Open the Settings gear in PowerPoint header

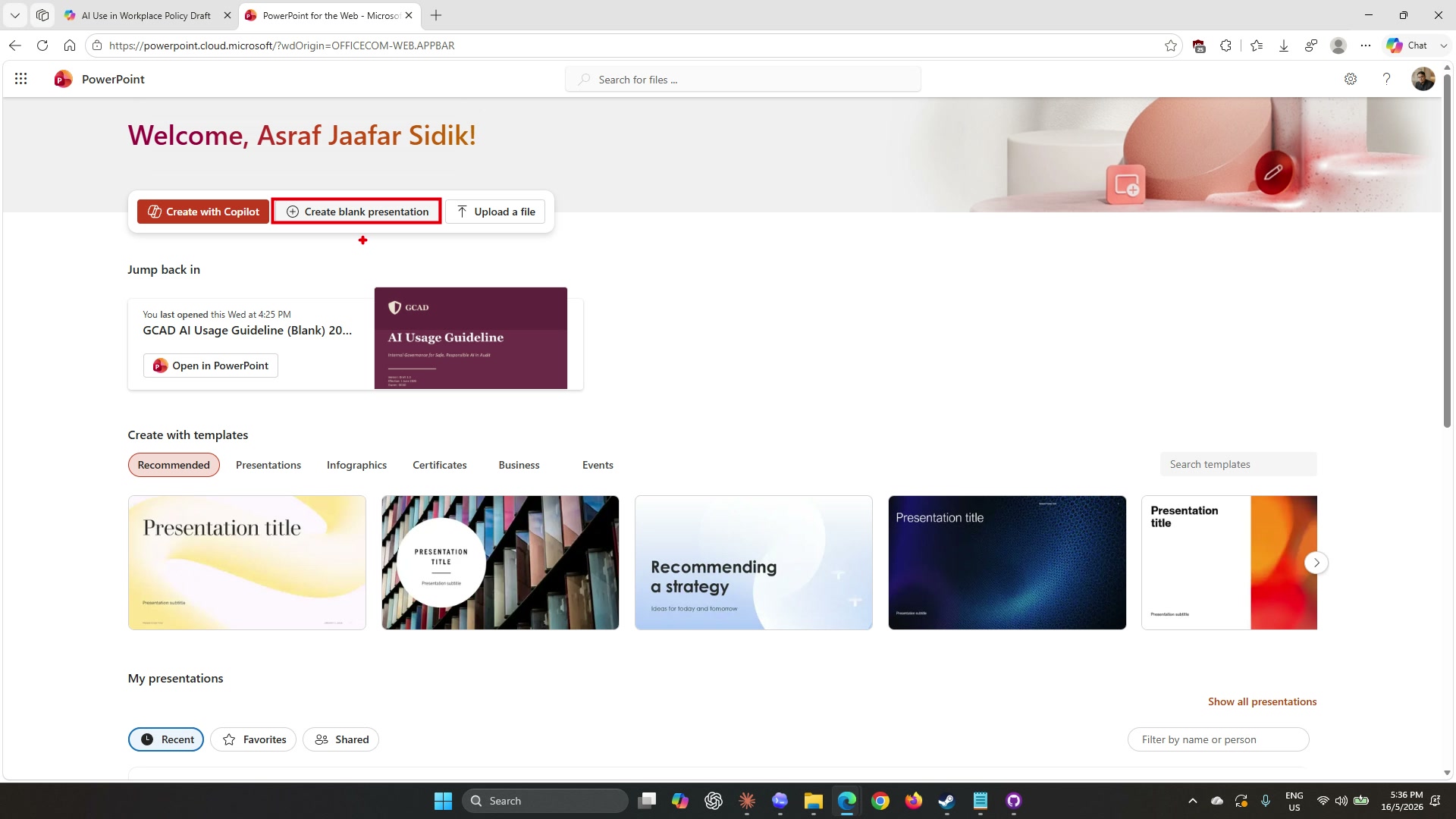[x=1351, y=79]
